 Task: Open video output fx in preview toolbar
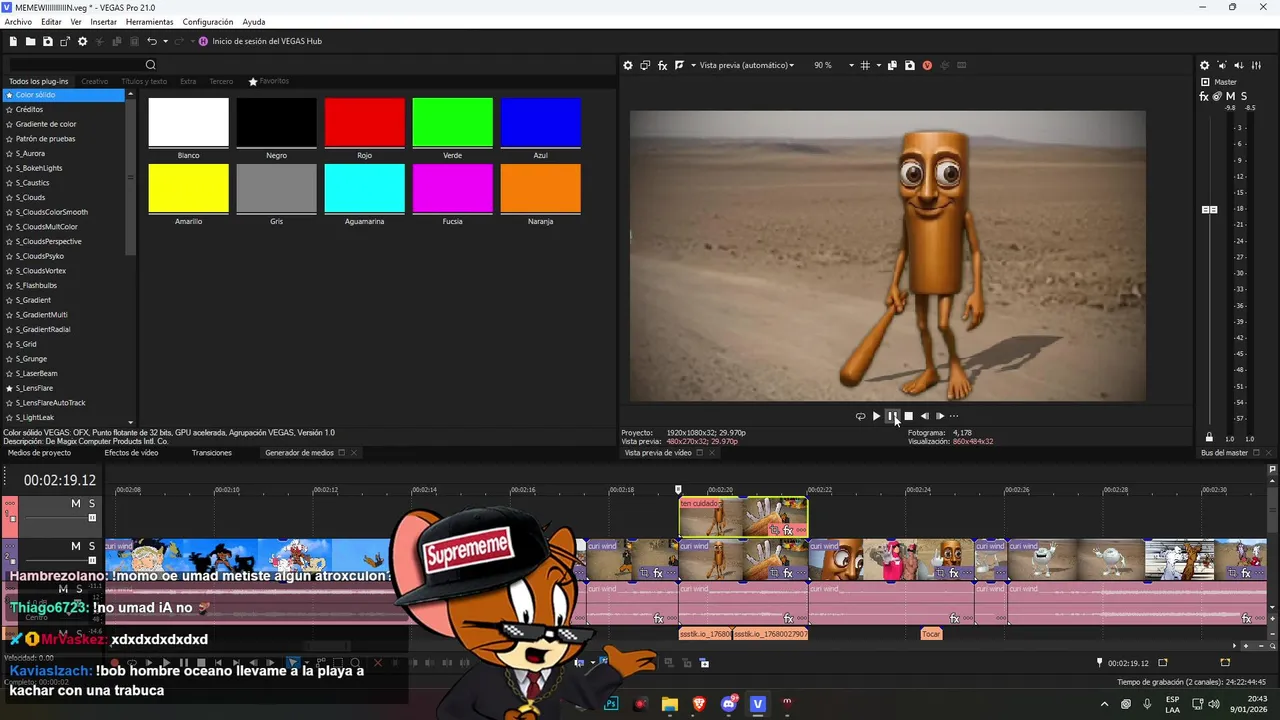[x=662, y=65]
